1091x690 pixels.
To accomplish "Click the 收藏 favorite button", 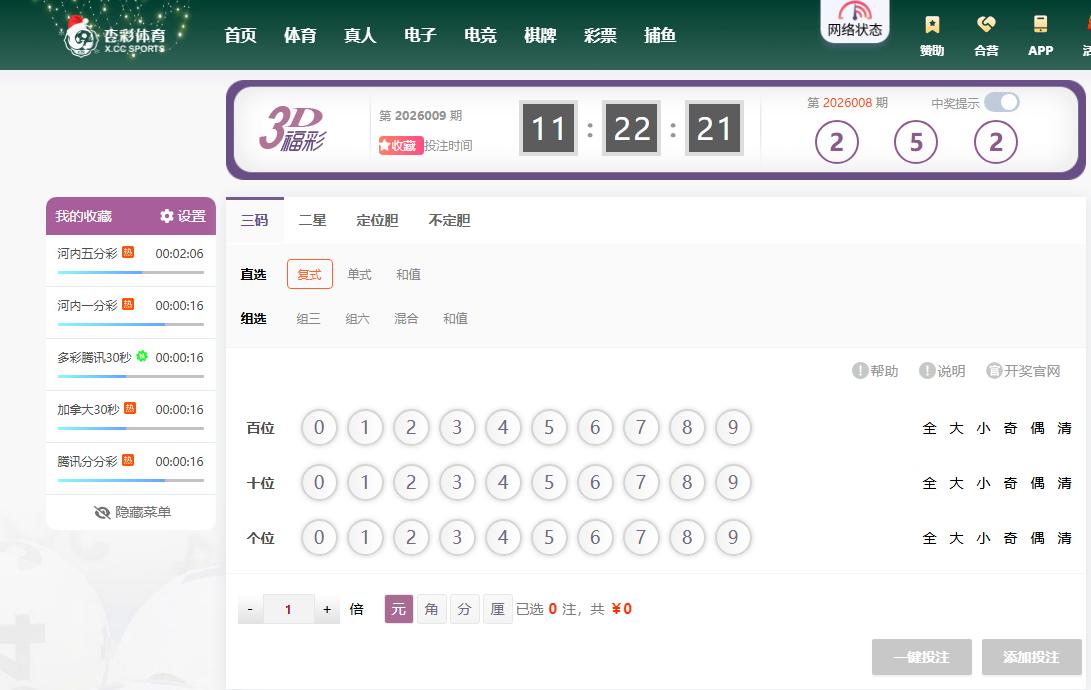I will [x=400, y=145].
